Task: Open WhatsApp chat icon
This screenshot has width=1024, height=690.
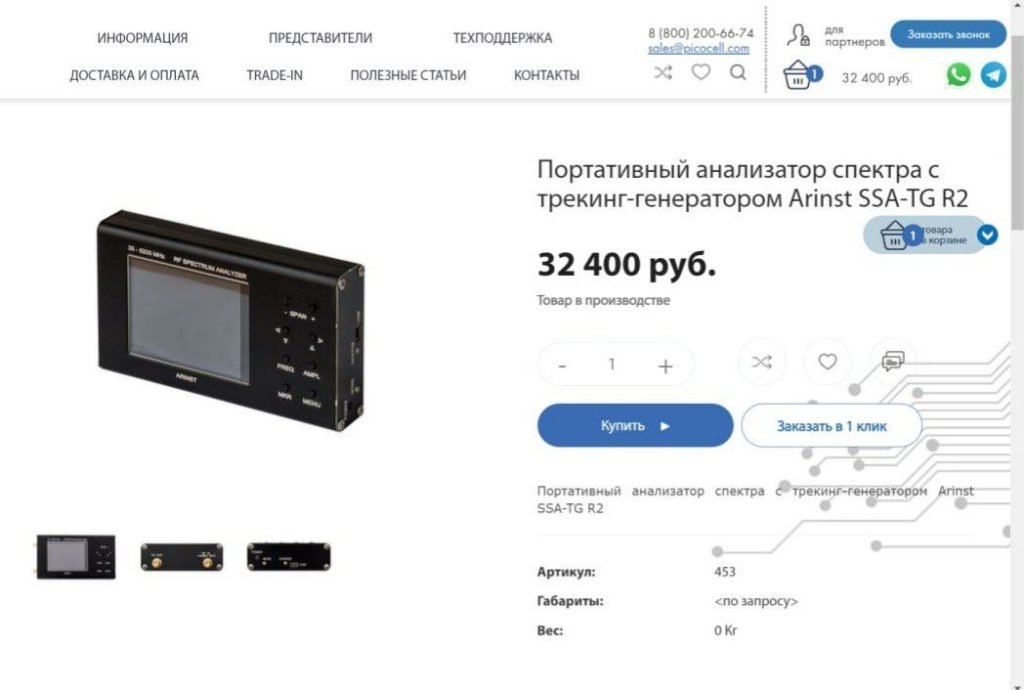Action: pos(958,74)
